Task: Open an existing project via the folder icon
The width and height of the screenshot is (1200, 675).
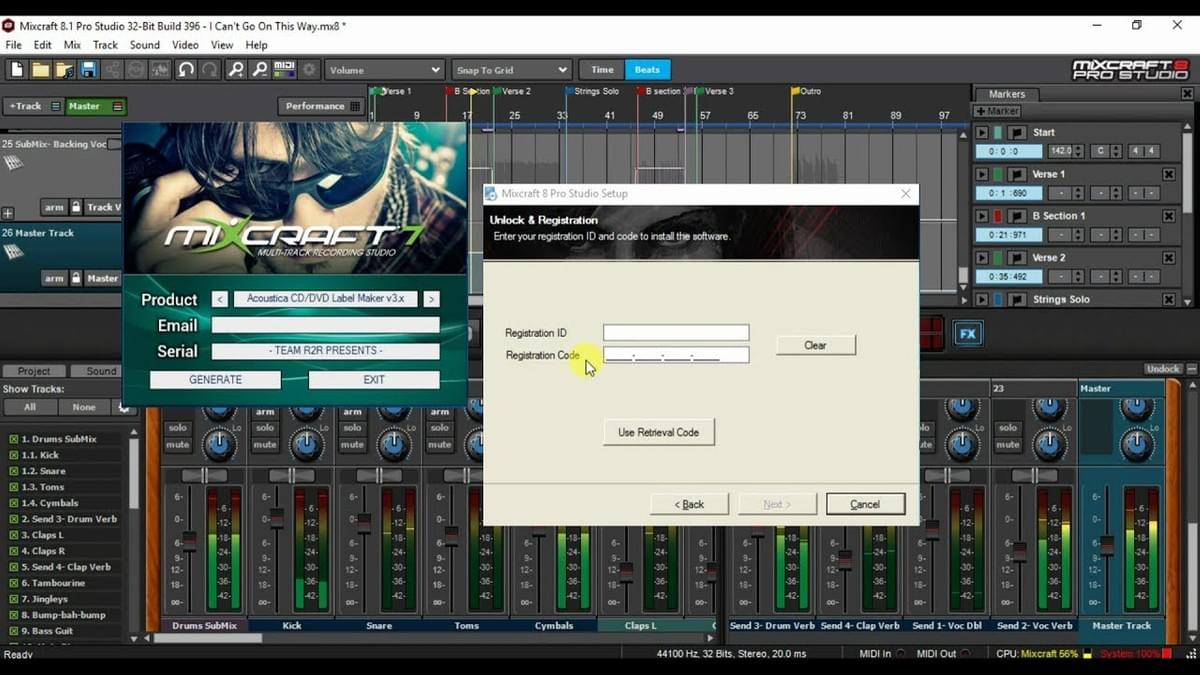Action: coord(40,69)
